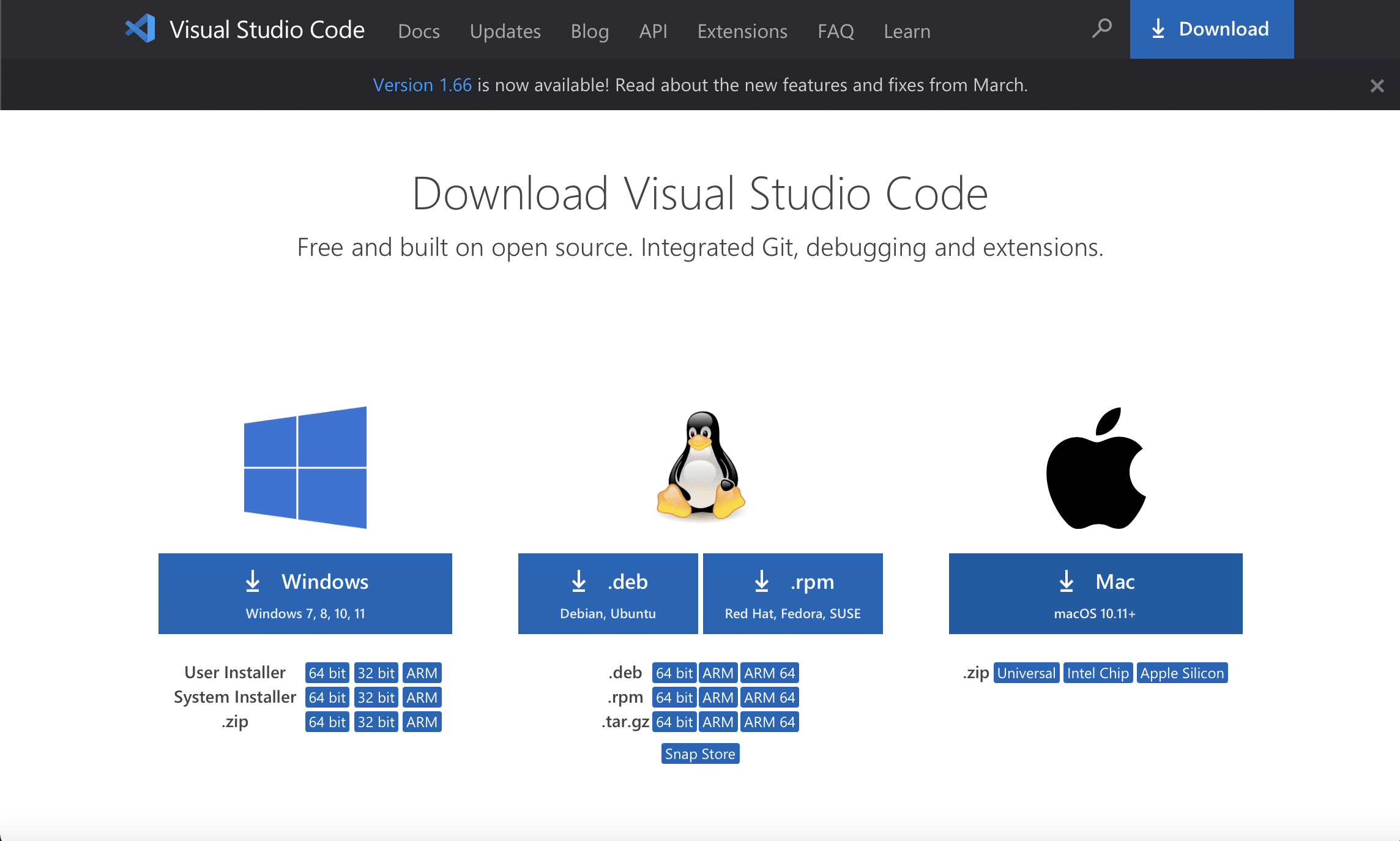Click the Visual Studio Code logo icon
The image size is (1400, 841).
[x=140, y=29]
